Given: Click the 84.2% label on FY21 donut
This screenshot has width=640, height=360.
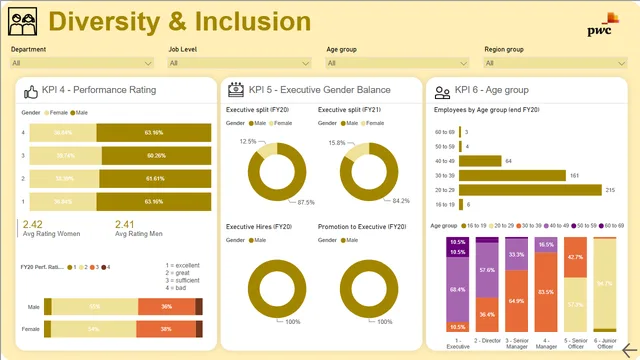Looking at the screenshot, I should tap(401, 201).
